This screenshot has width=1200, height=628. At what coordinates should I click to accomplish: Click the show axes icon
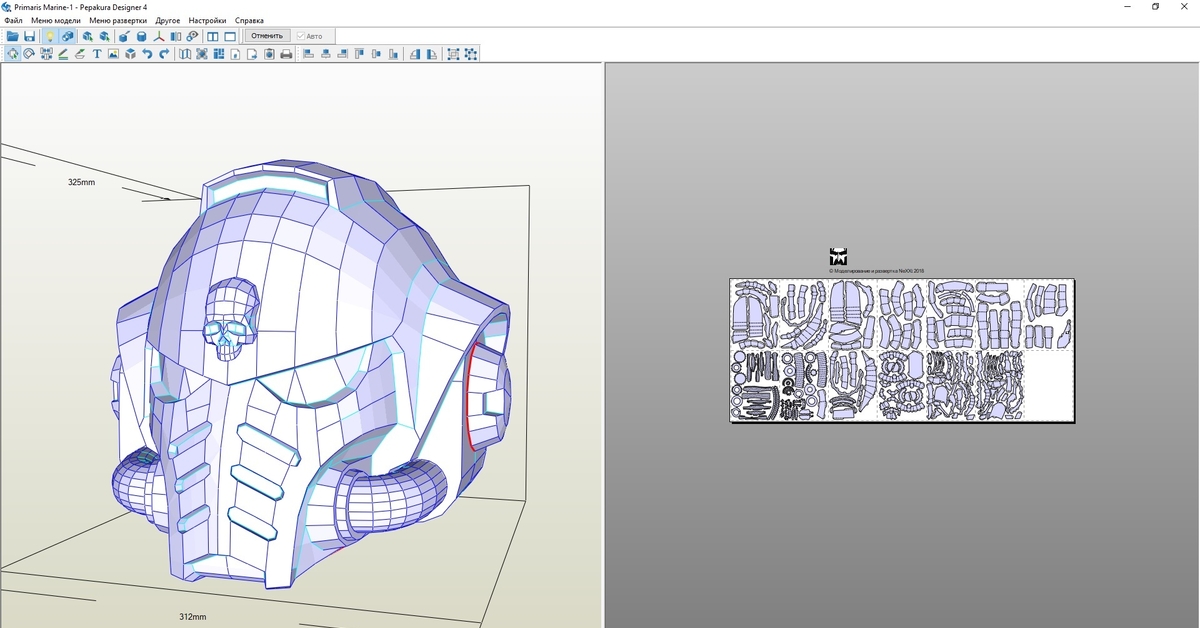click(159, 36)
